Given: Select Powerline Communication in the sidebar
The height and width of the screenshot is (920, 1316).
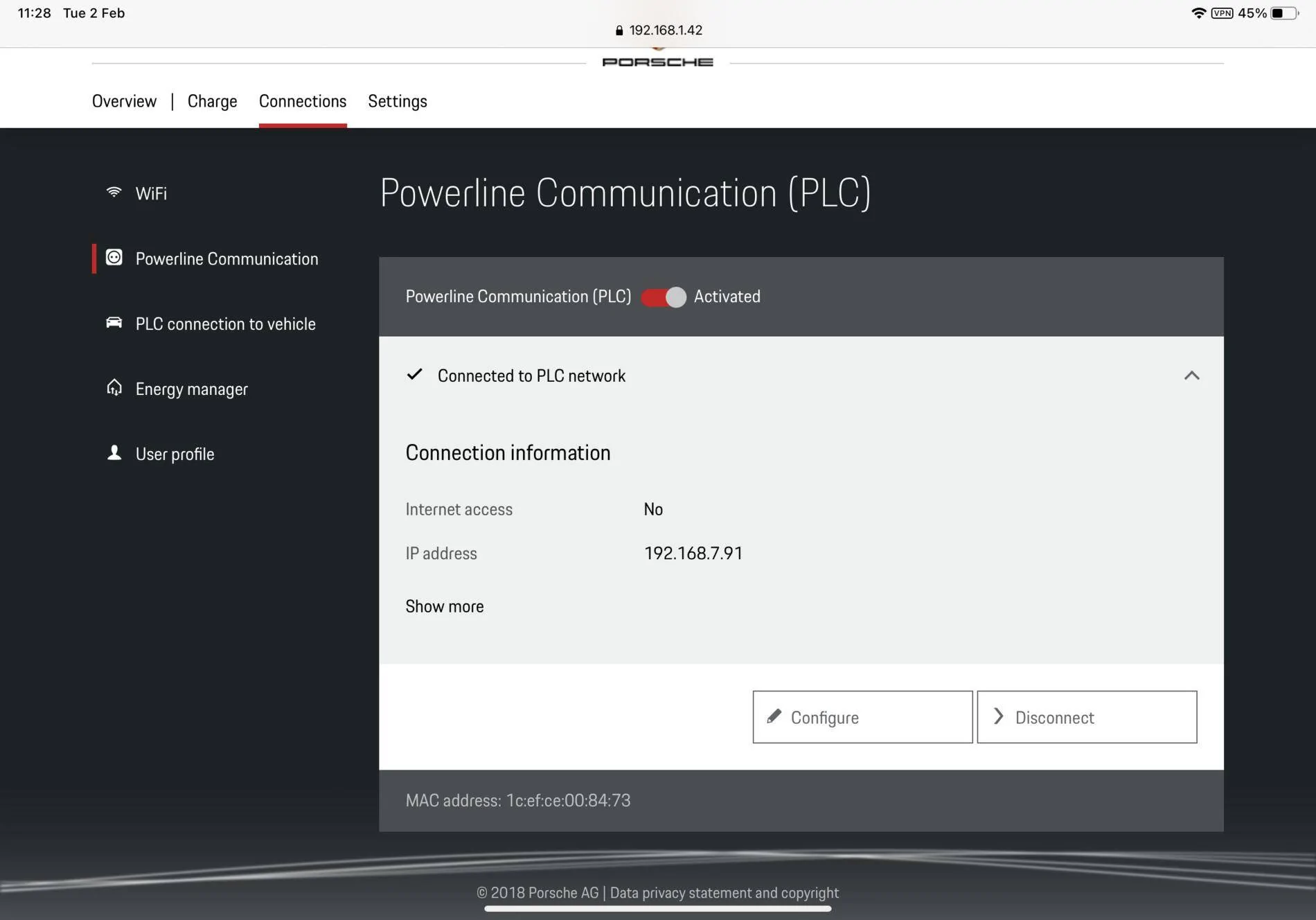Looking at the screenshot, I should [226, 258].
